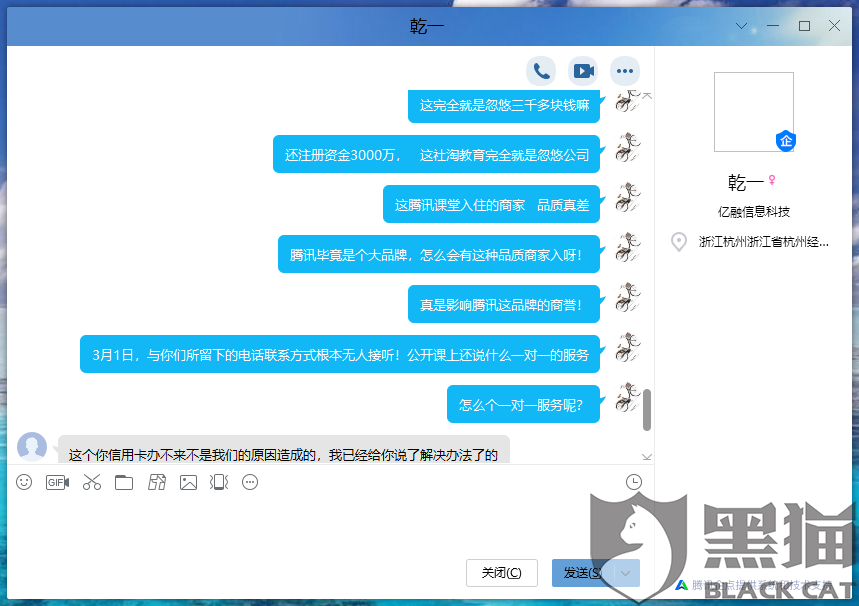Screen dimensions: 859x606
Task: Close the chat window with X
Action: pyautogui.click(x=834, y=26)
